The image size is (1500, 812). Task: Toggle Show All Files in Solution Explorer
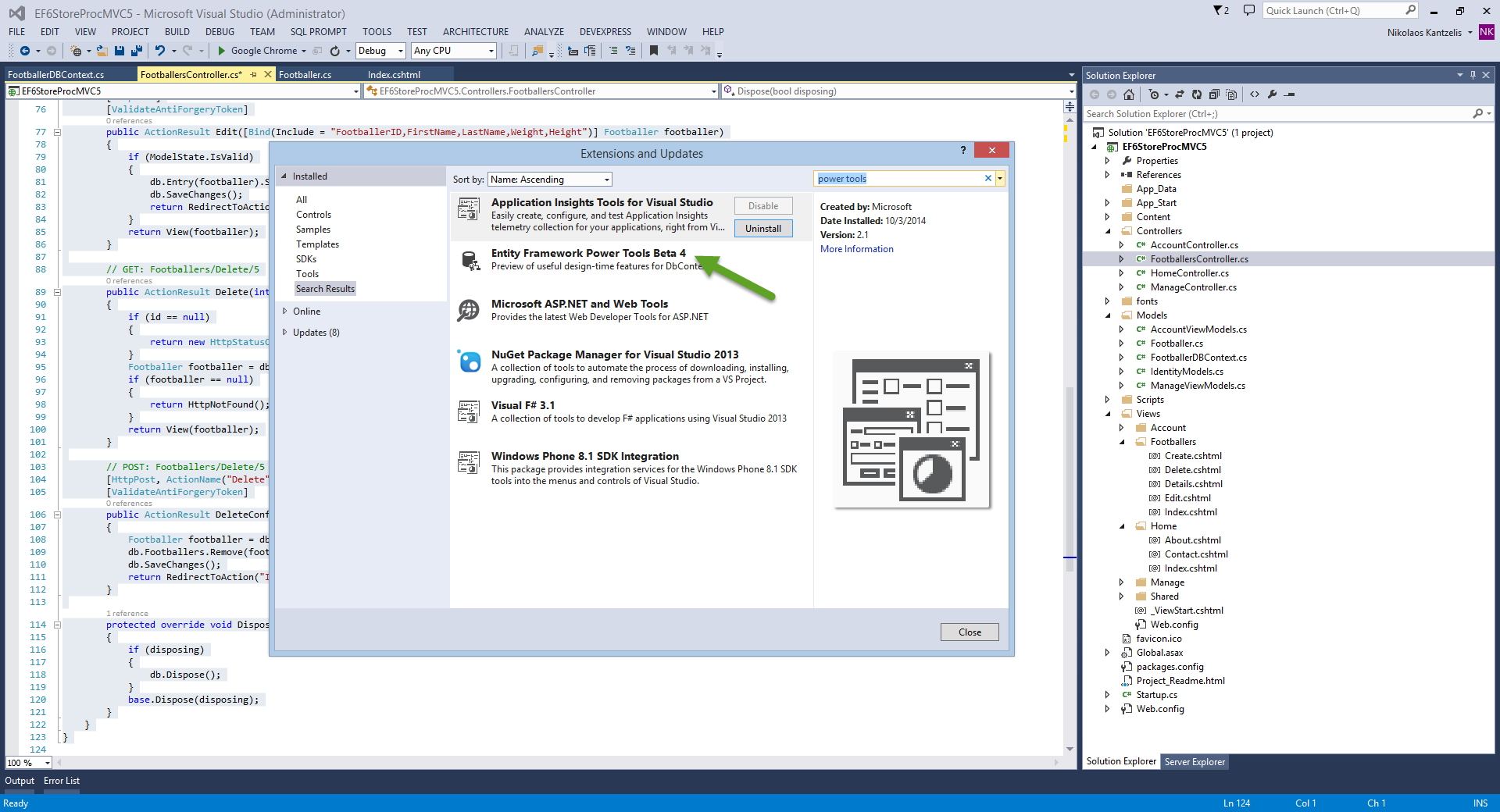(x=1231, y=94)
